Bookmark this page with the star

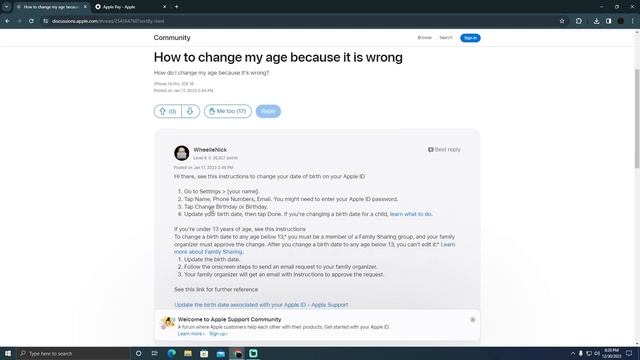click(x=562, y=21)
